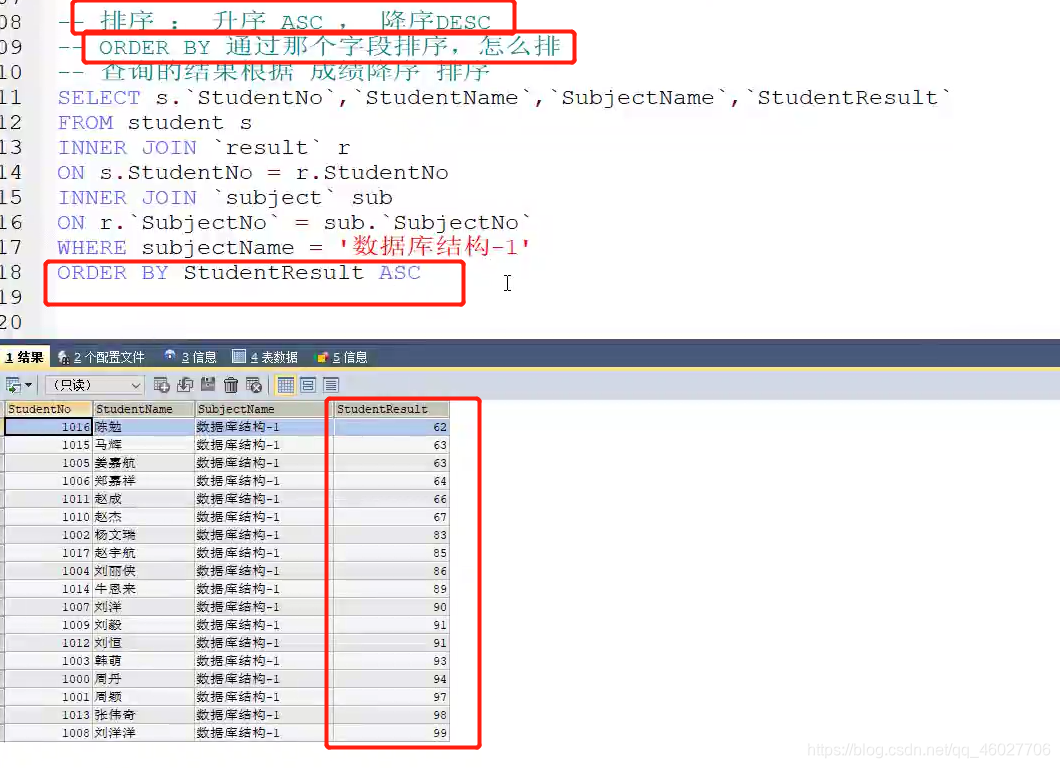The width and height of the screenshot is (1060, 768).
Task: Open the 4 表数据 tab
Action: (x=265, y=357)
